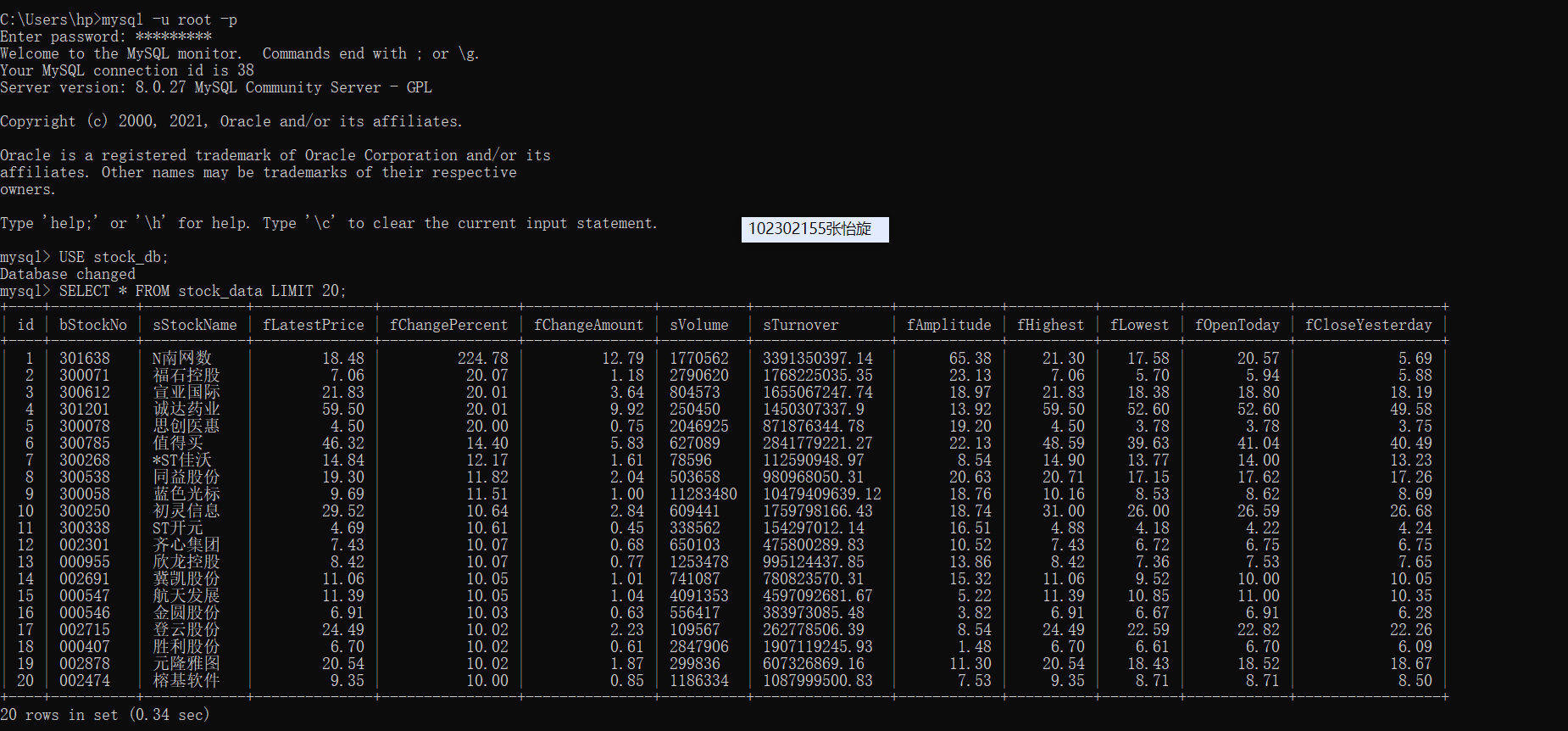The height and width of the screenshot is (731, 1568).
Task: Click the 'sStockName' column header
Action: (195, 325)
